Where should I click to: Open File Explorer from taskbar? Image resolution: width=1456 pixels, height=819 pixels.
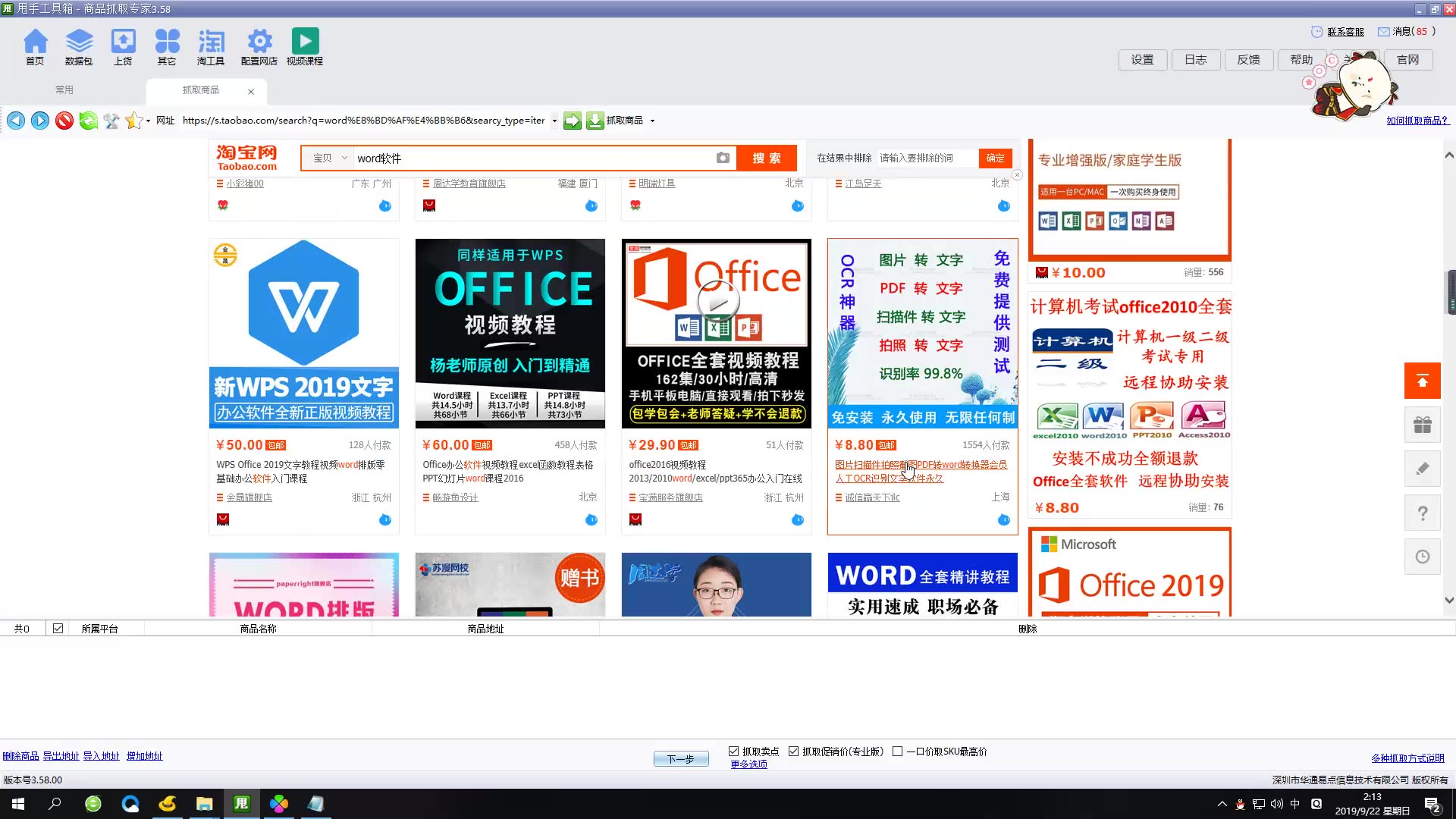tap(205, 804)
